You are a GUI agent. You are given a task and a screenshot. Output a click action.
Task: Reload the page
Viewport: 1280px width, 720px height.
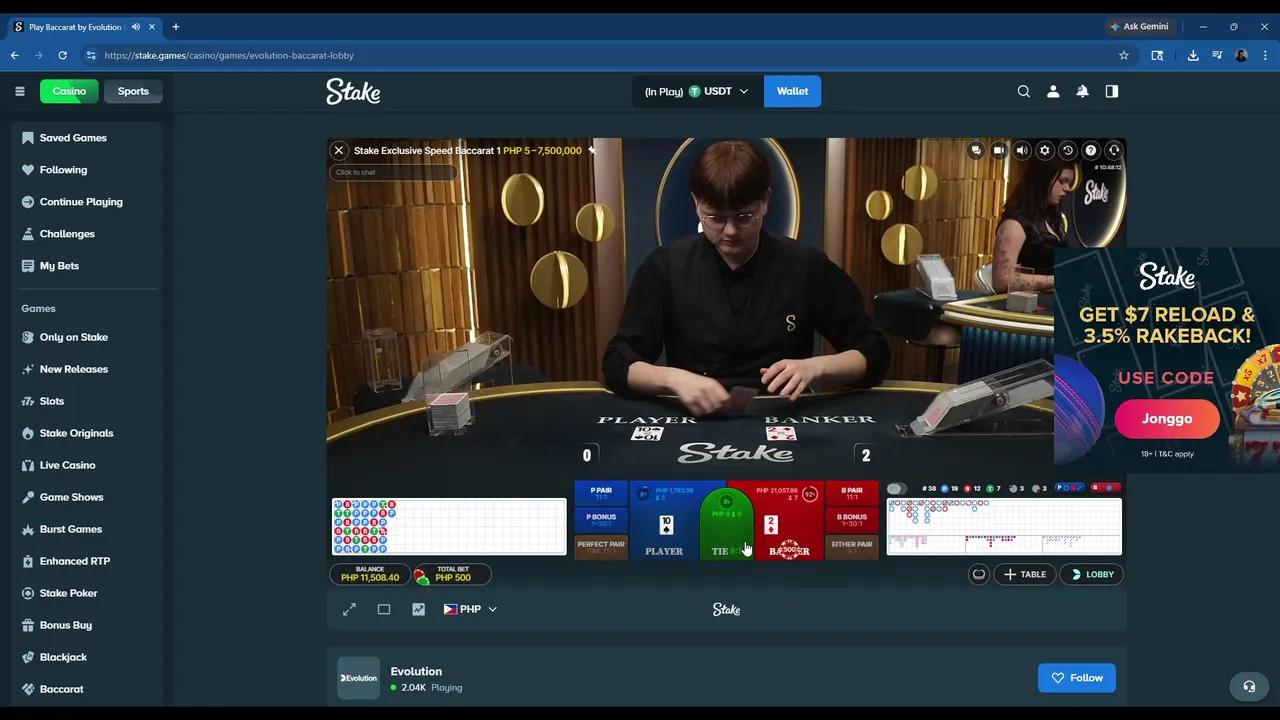tap(62, 55)
